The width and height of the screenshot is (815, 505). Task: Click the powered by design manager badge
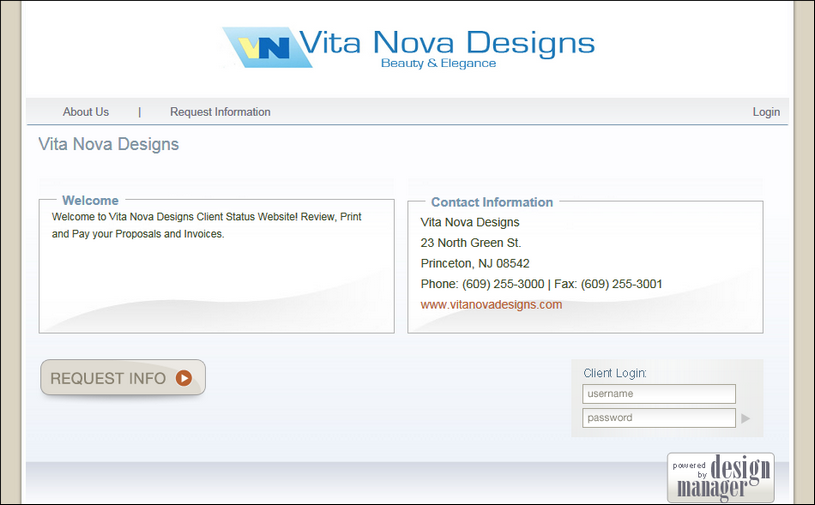coord(720,477)
